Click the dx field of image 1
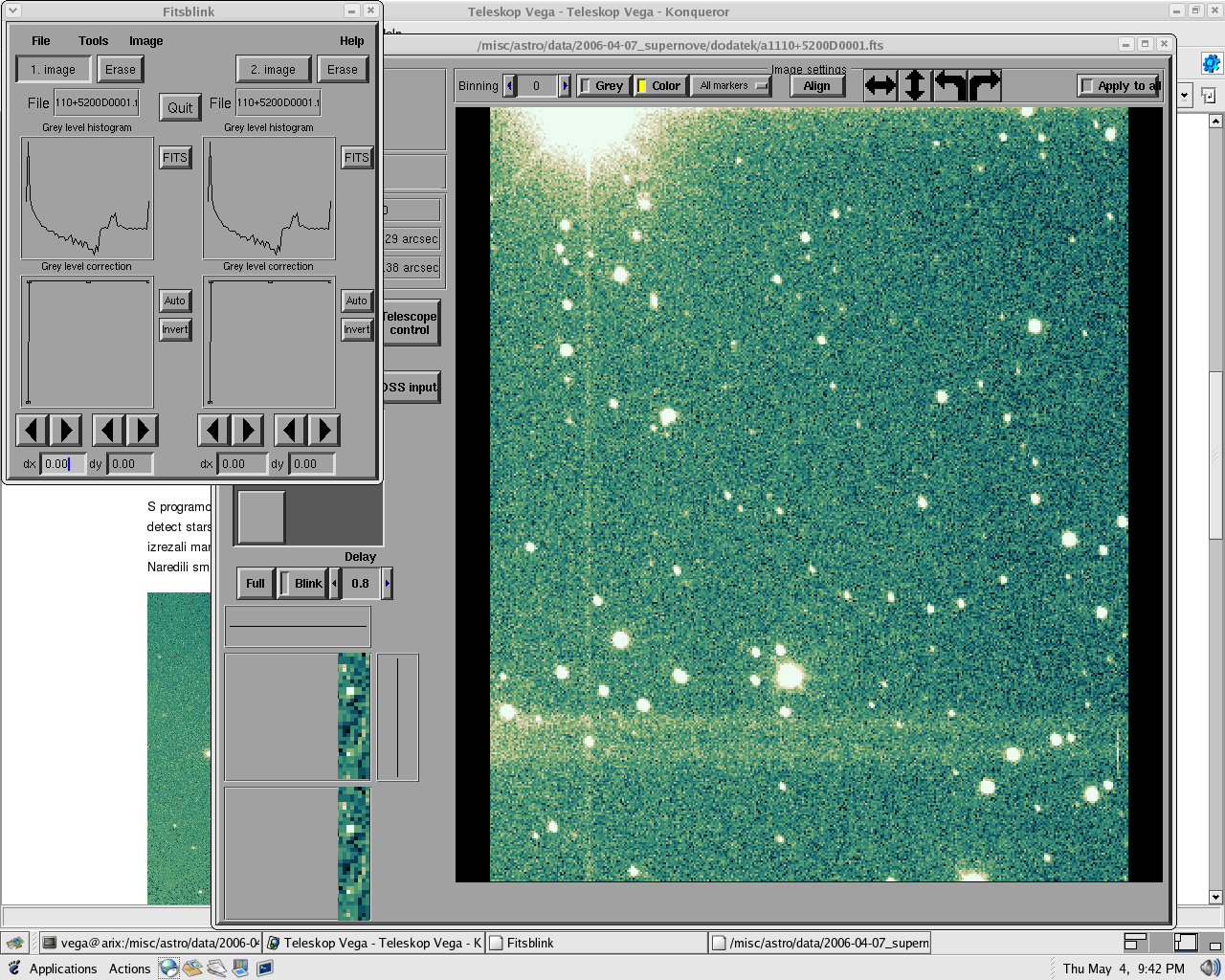Image resolution: width=1225 pixels, height=980 pixels. pyautogui.click(x=62, y=464)
